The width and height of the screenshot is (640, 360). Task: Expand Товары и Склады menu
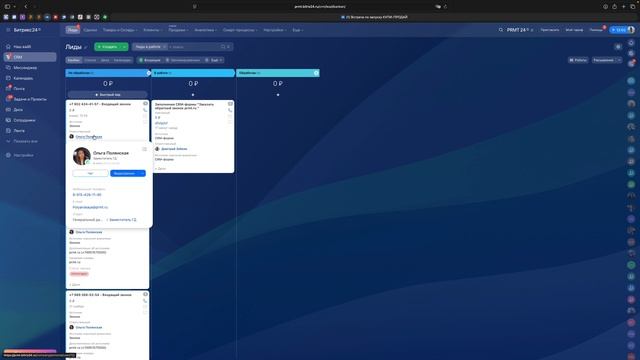[120, 30]
